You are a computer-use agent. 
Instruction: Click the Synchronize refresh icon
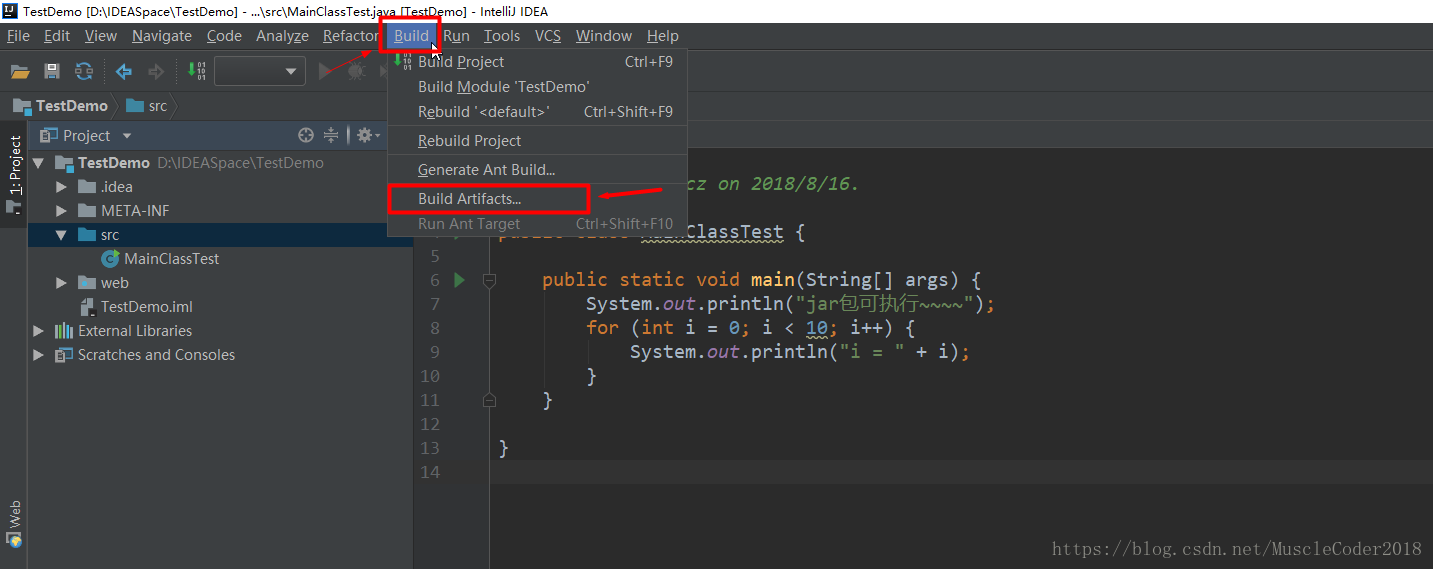[x=84, y=71]
